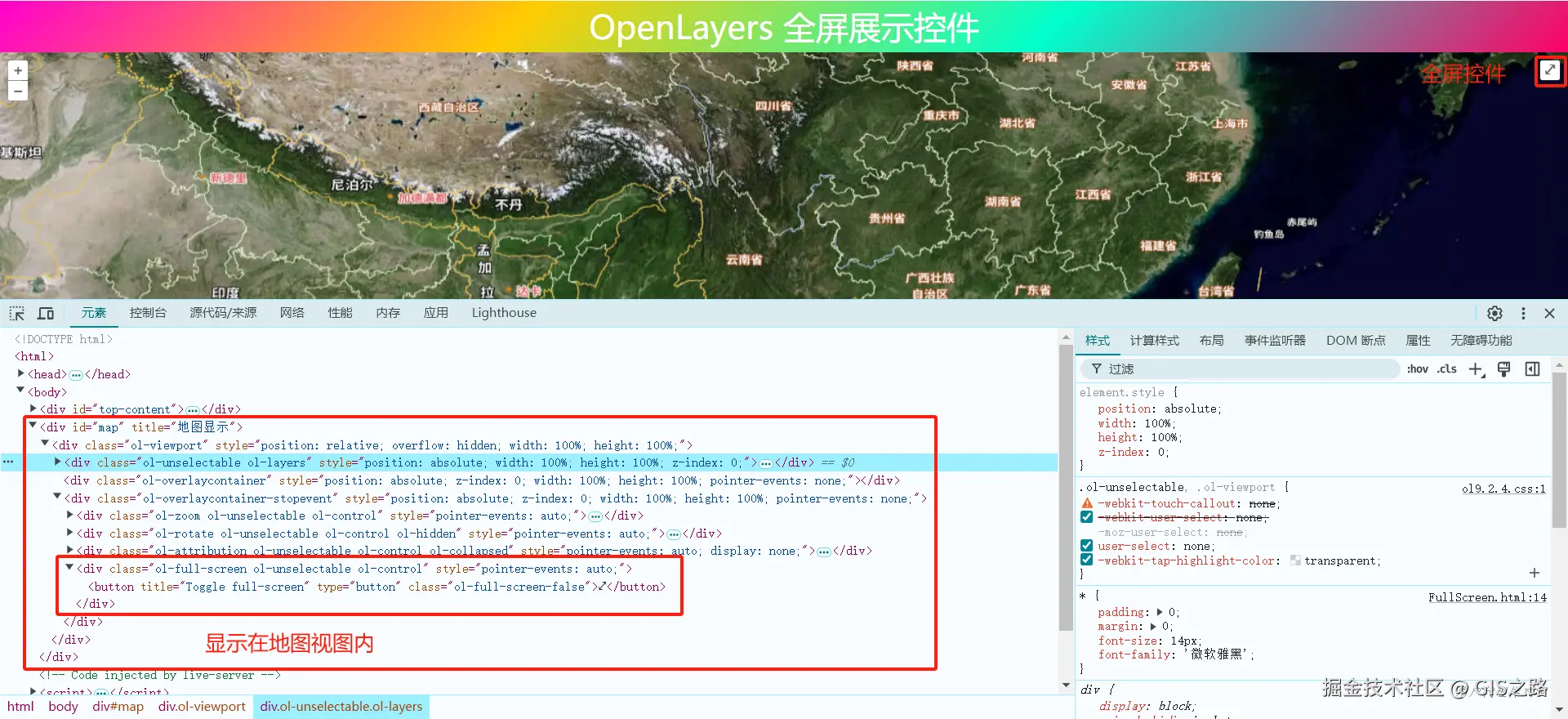
Task: Collapse the div id map node
Action: pyautogui.click(x=33, y=426)
